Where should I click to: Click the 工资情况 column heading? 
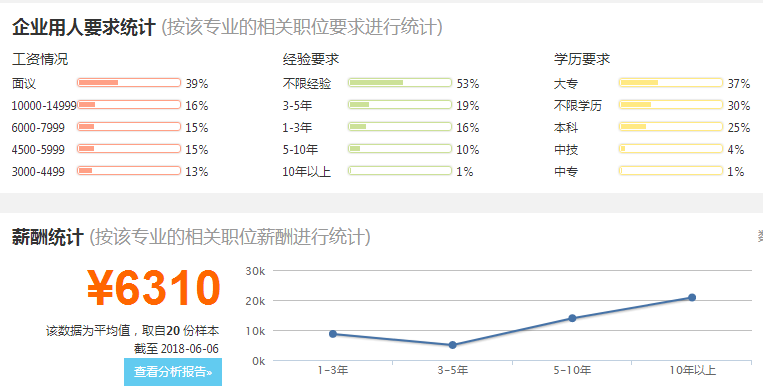pyautogui.click(x=40, y=59)
